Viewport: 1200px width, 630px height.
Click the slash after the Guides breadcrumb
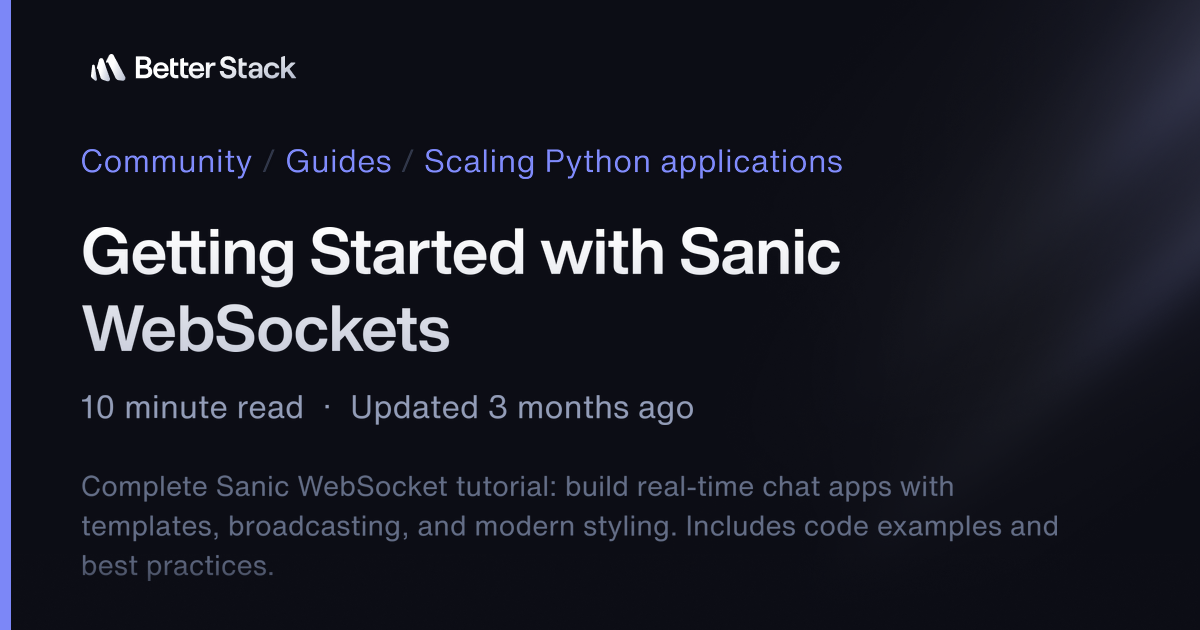pos(408,162)
